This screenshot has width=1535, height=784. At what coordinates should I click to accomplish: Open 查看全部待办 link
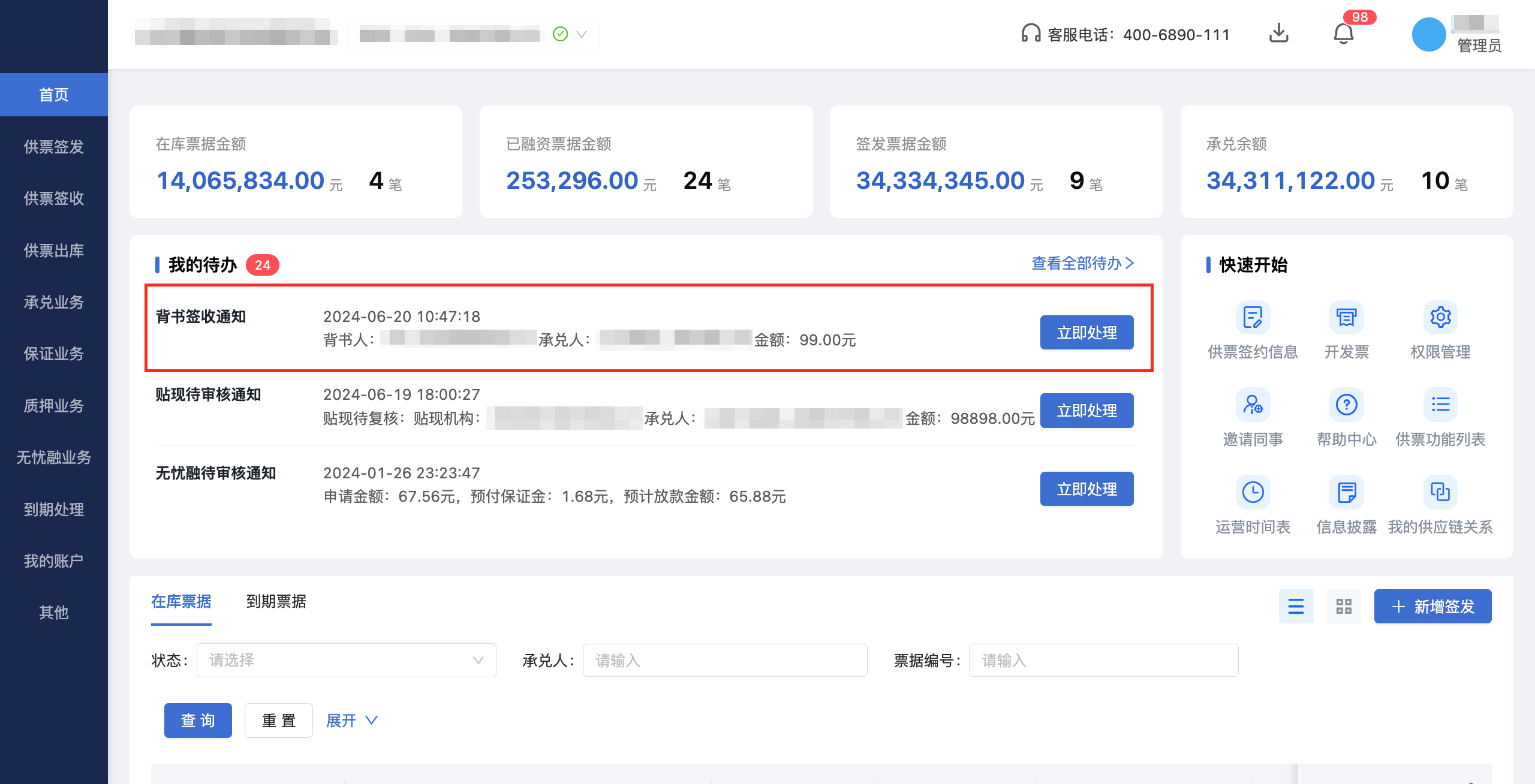tap(1080, 264)
